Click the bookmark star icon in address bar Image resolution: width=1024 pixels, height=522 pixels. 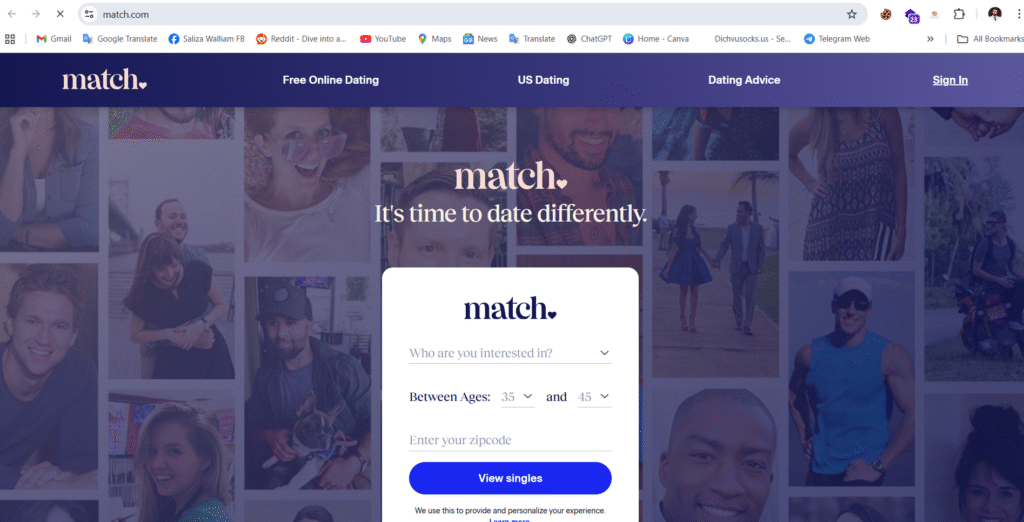pos(852,14)
